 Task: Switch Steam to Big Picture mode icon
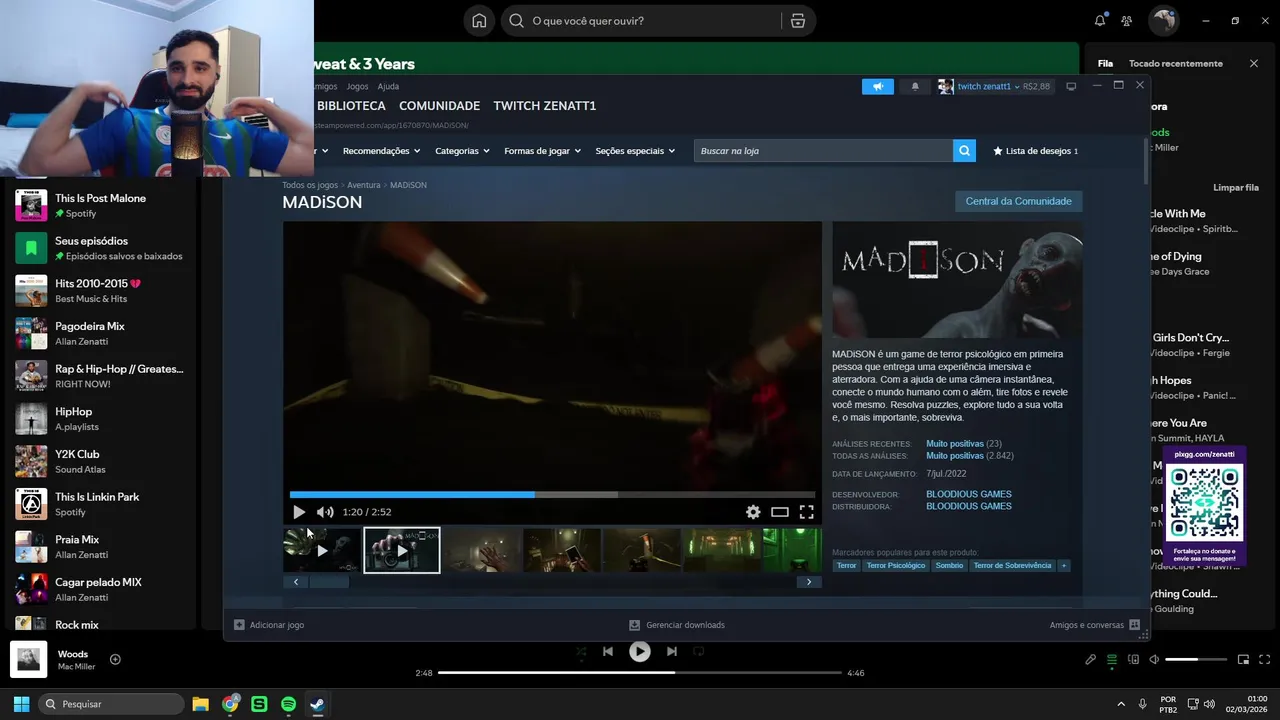(x=1071, y=87)
